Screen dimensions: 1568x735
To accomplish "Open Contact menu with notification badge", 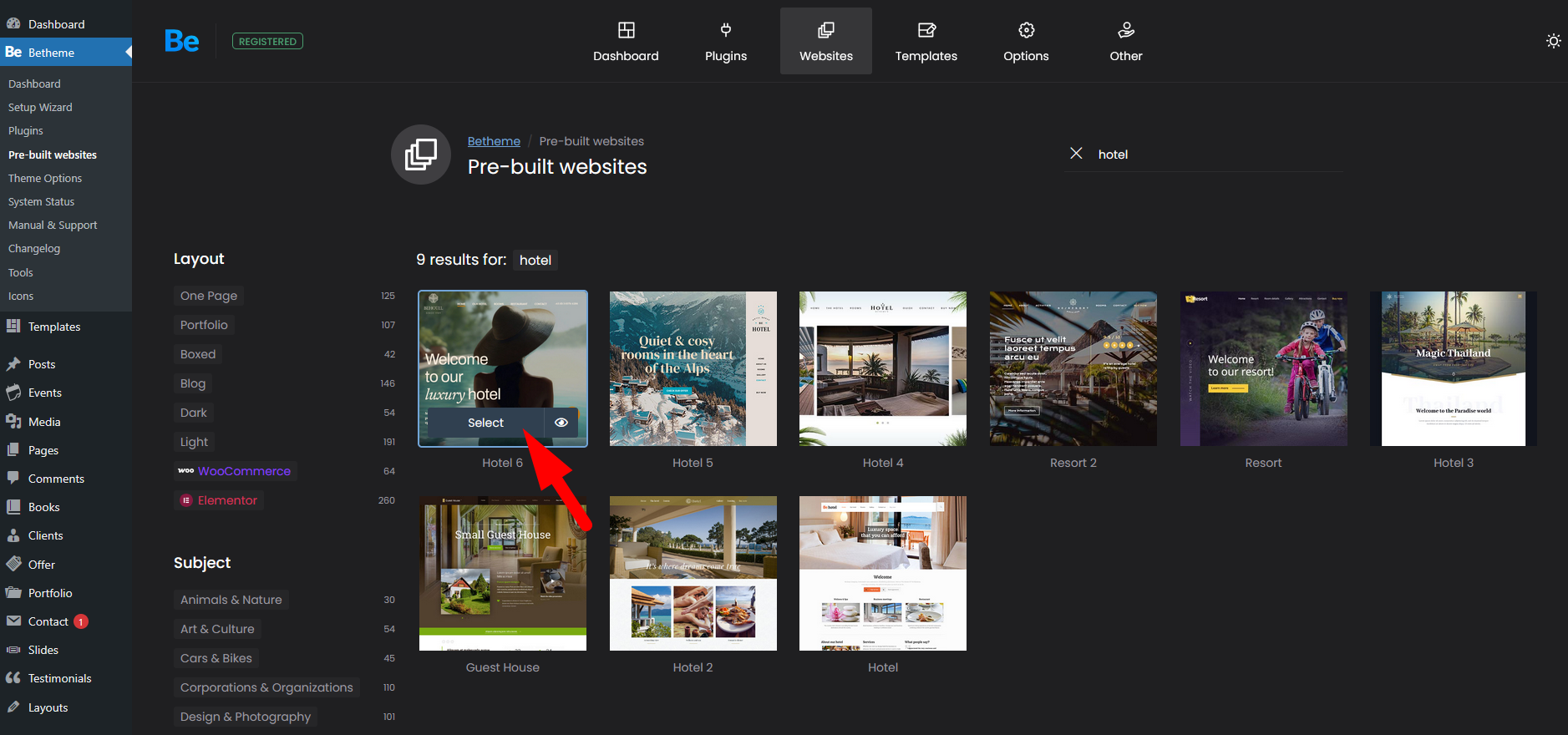I will coord(48,621).
